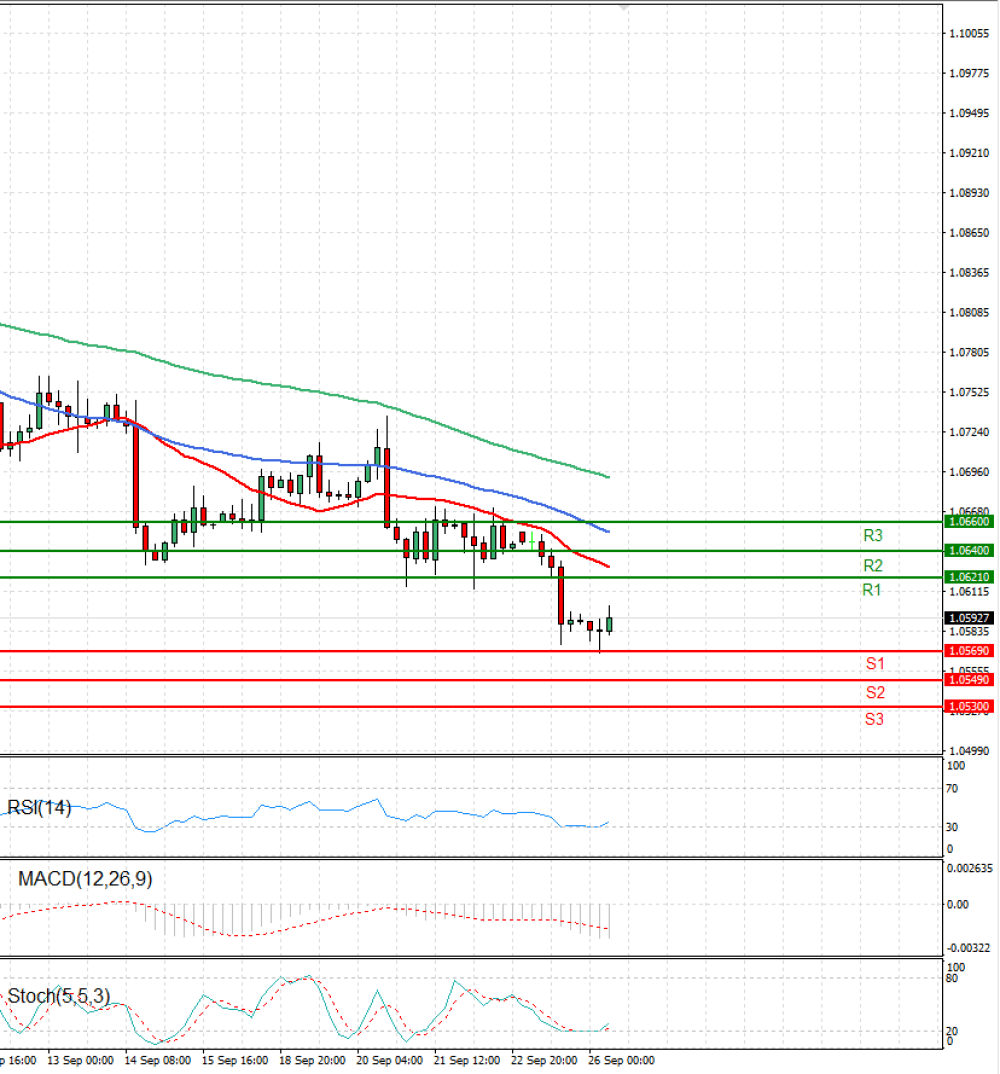
Task: Click the R2 resistance label
Action: coord(873,566)
